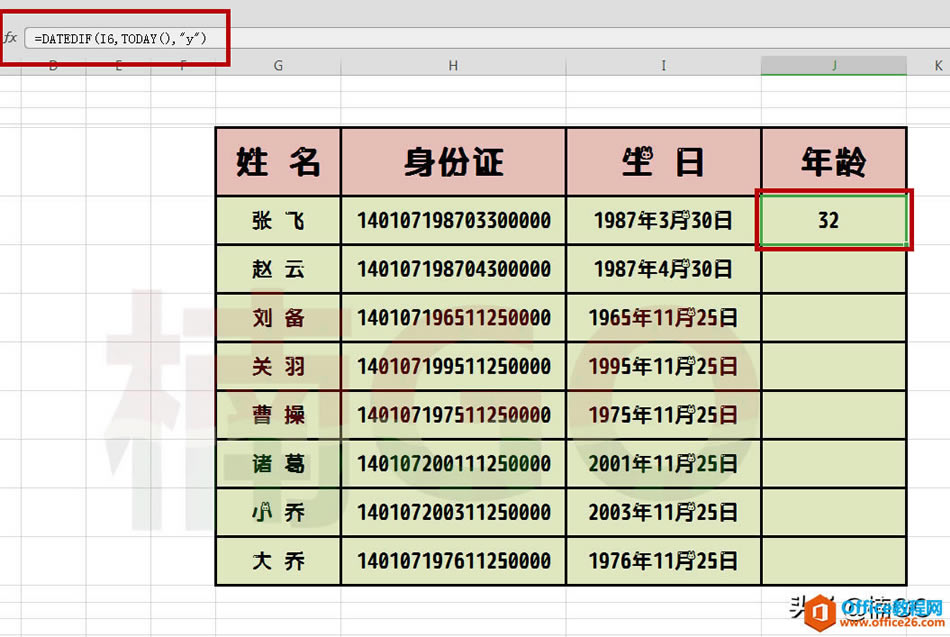The width and height of the screenshot is (950, 637).
Task: Select the cell with name 赵云
Action: (x=279, y=269)
